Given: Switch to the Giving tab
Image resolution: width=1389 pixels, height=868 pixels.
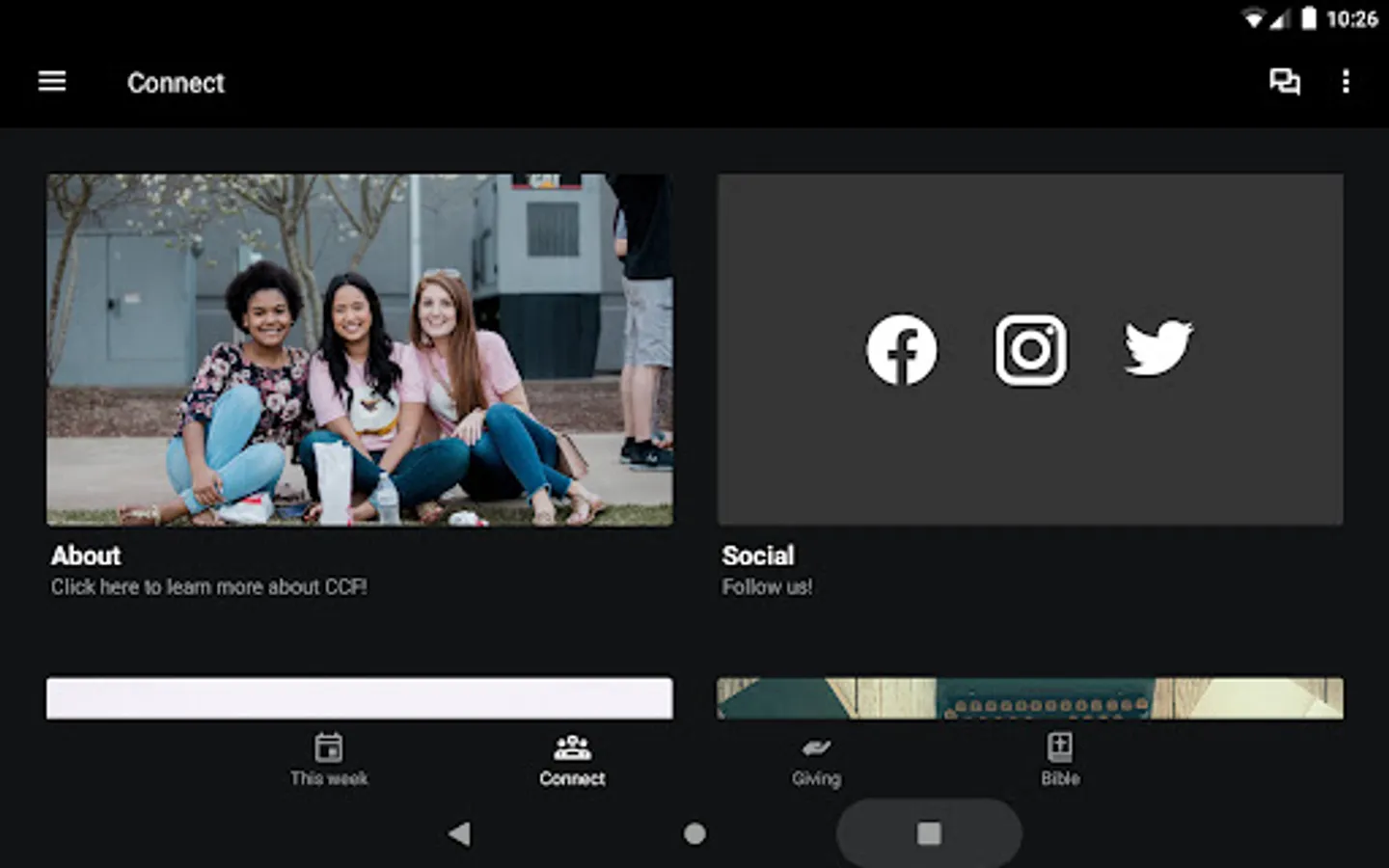Looking at the screenshot, I should click(x=816, y=760).
